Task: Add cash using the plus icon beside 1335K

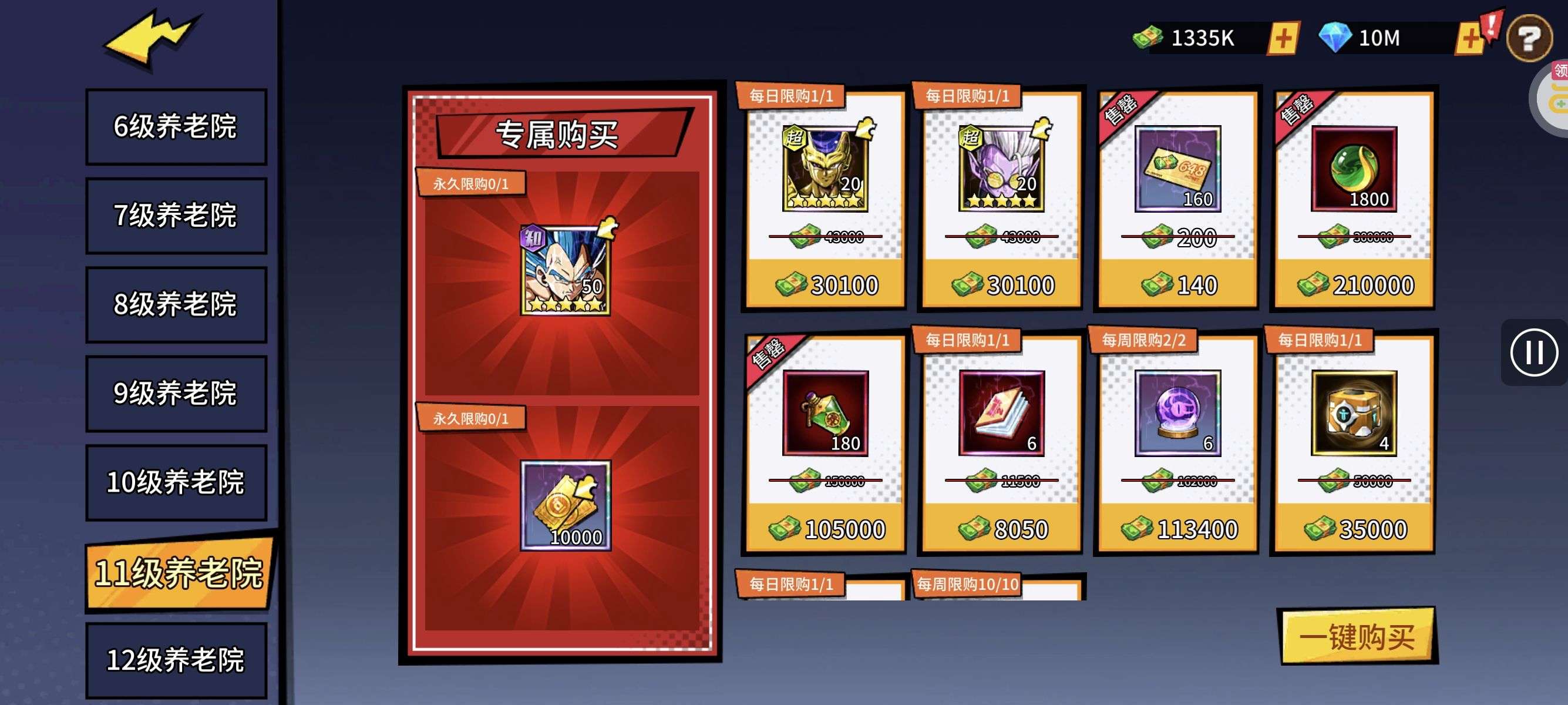Action: [1283, 38]
